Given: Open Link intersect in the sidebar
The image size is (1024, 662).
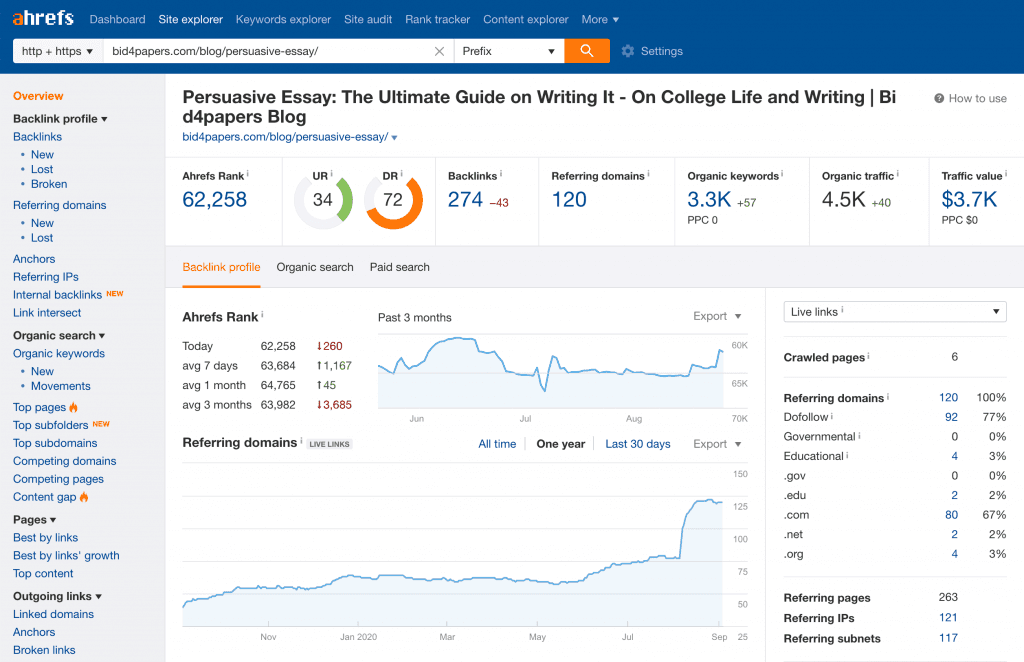Looking at the screenshot, I should pos(47,313).
